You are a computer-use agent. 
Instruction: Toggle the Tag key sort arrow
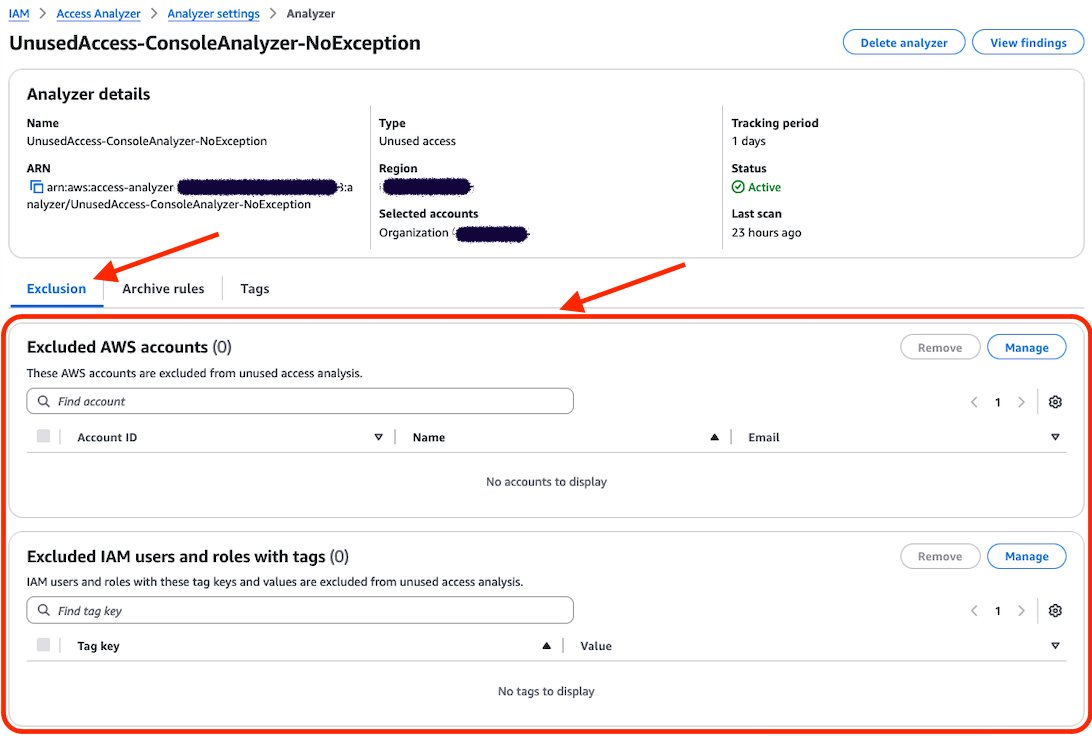[546, 645]
